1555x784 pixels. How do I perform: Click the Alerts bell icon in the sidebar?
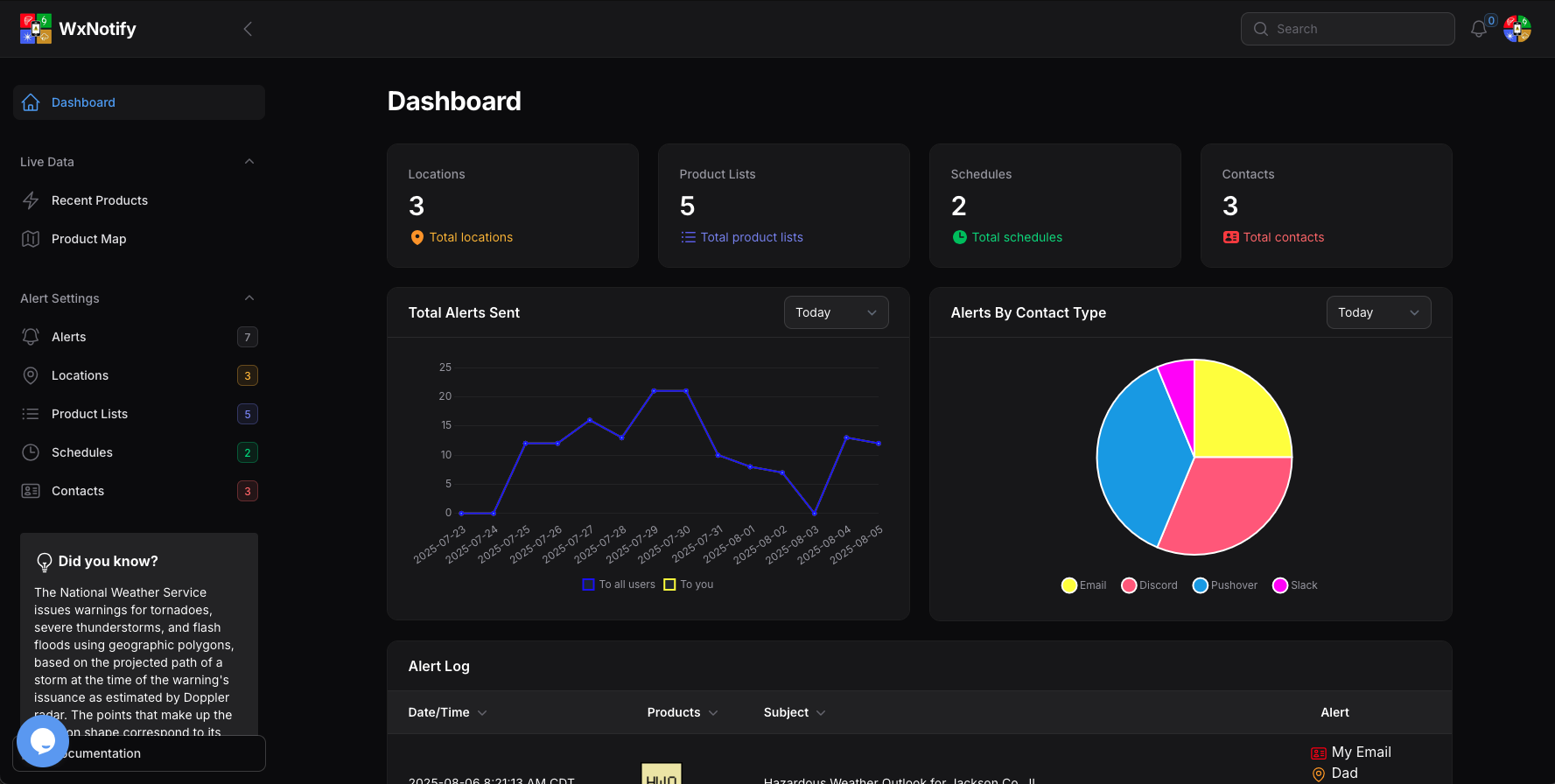(31, 337)
